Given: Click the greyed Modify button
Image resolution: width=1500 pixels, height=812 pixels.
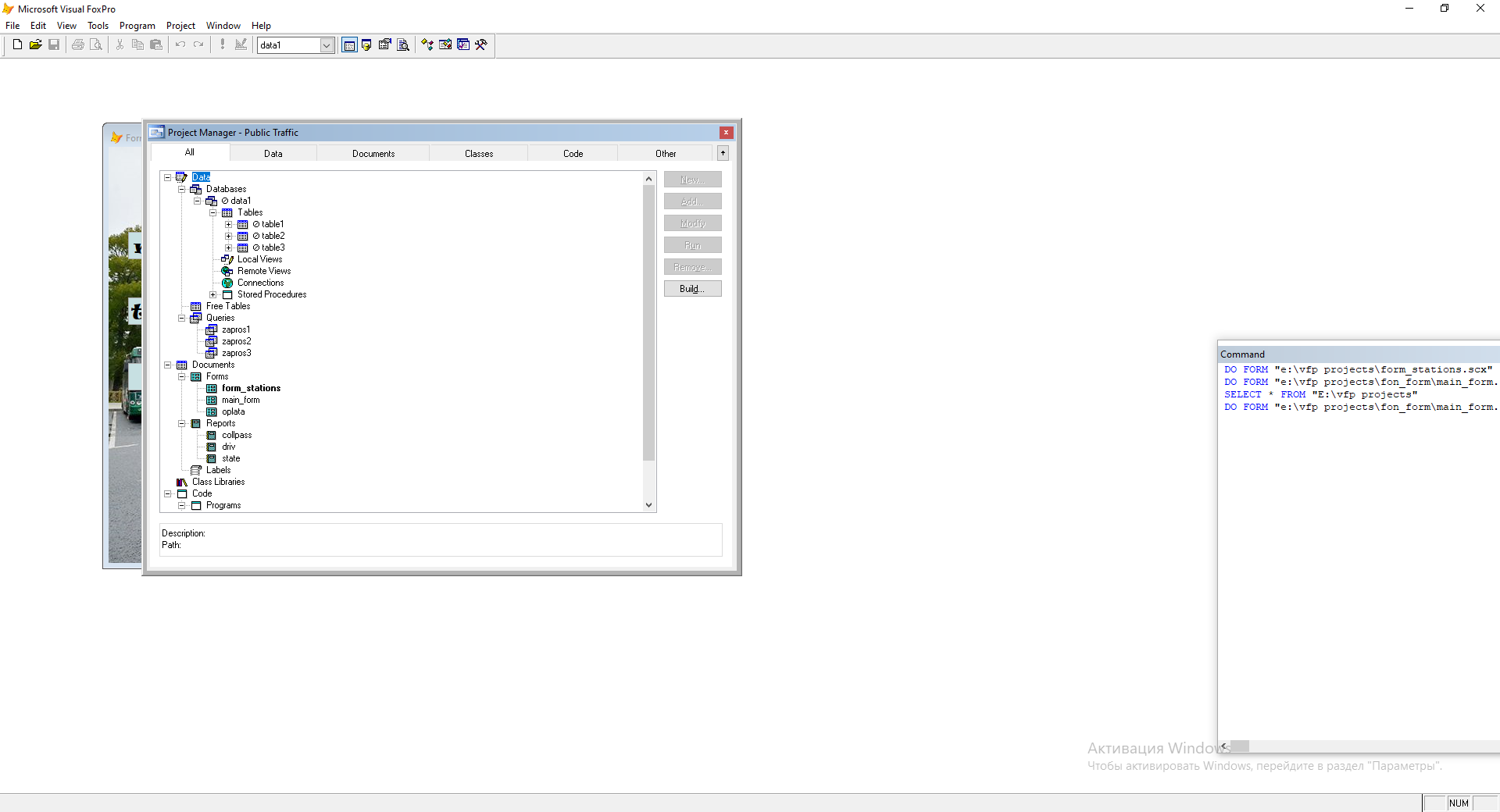Looking at the screenshot, I should coord(693,223).
